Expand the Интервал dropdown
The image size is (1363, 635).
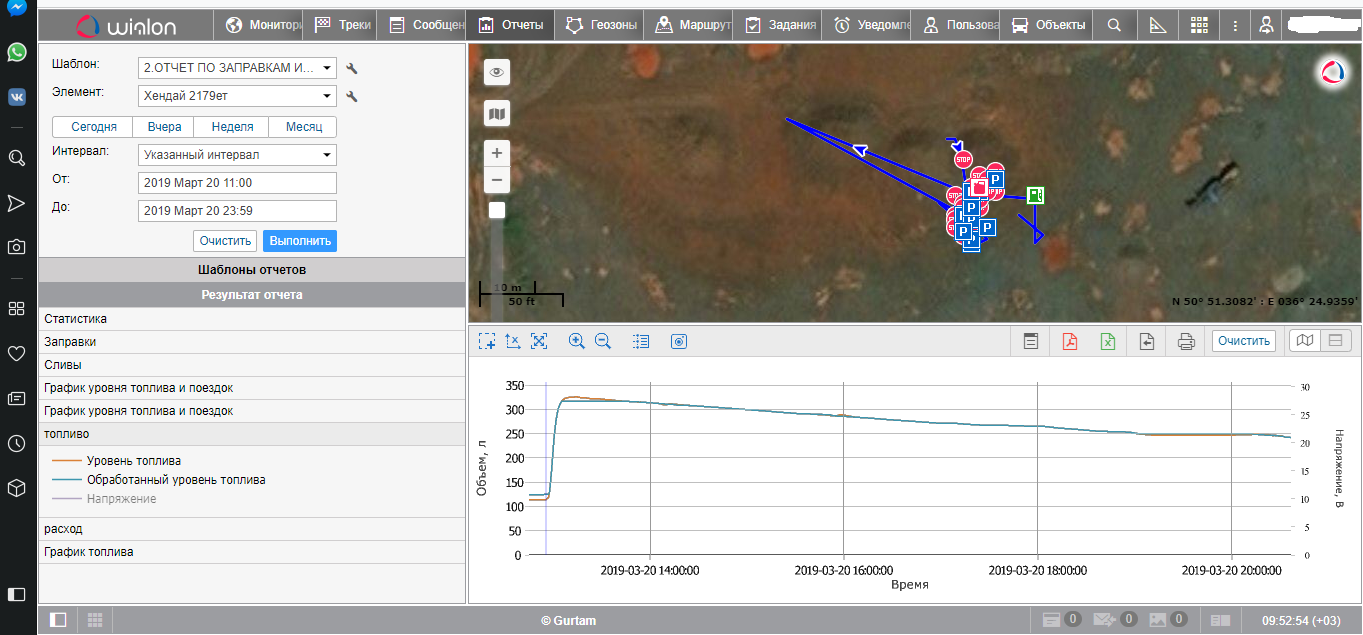click(x=238, y=155)
